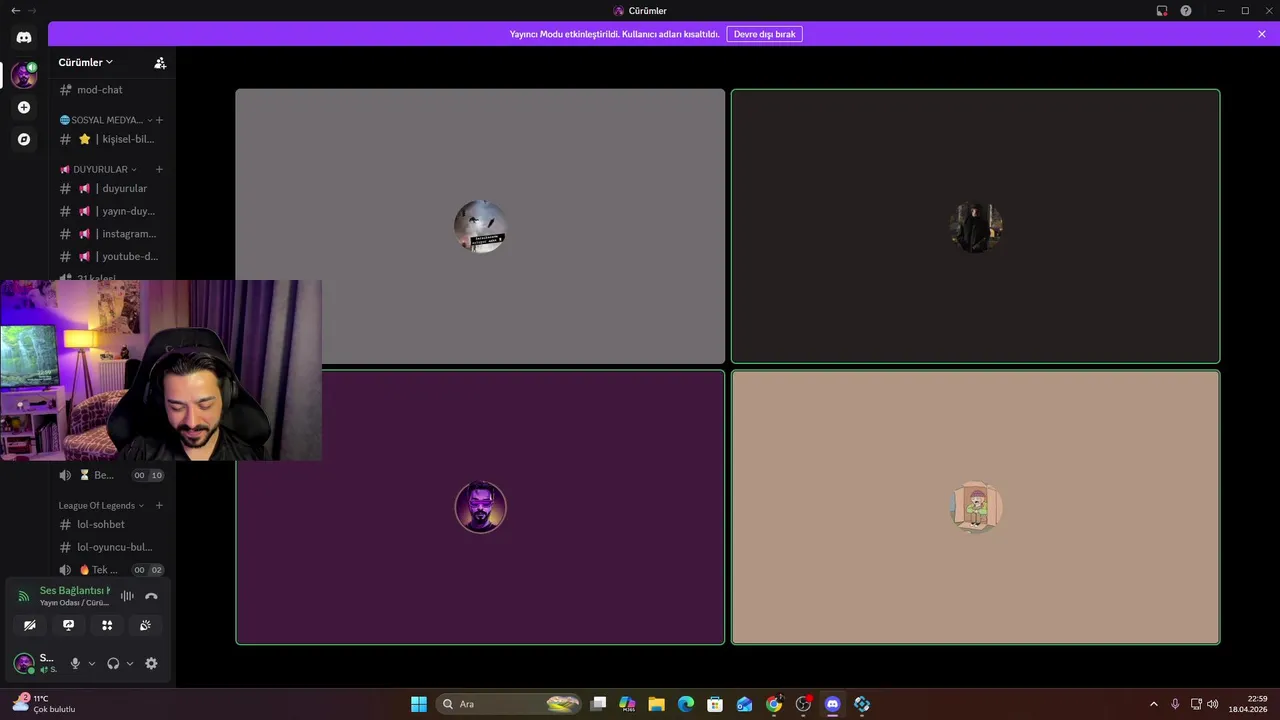1280x720 pixels.
Task: Open the Windows Start menu
Action: [419, 704]
